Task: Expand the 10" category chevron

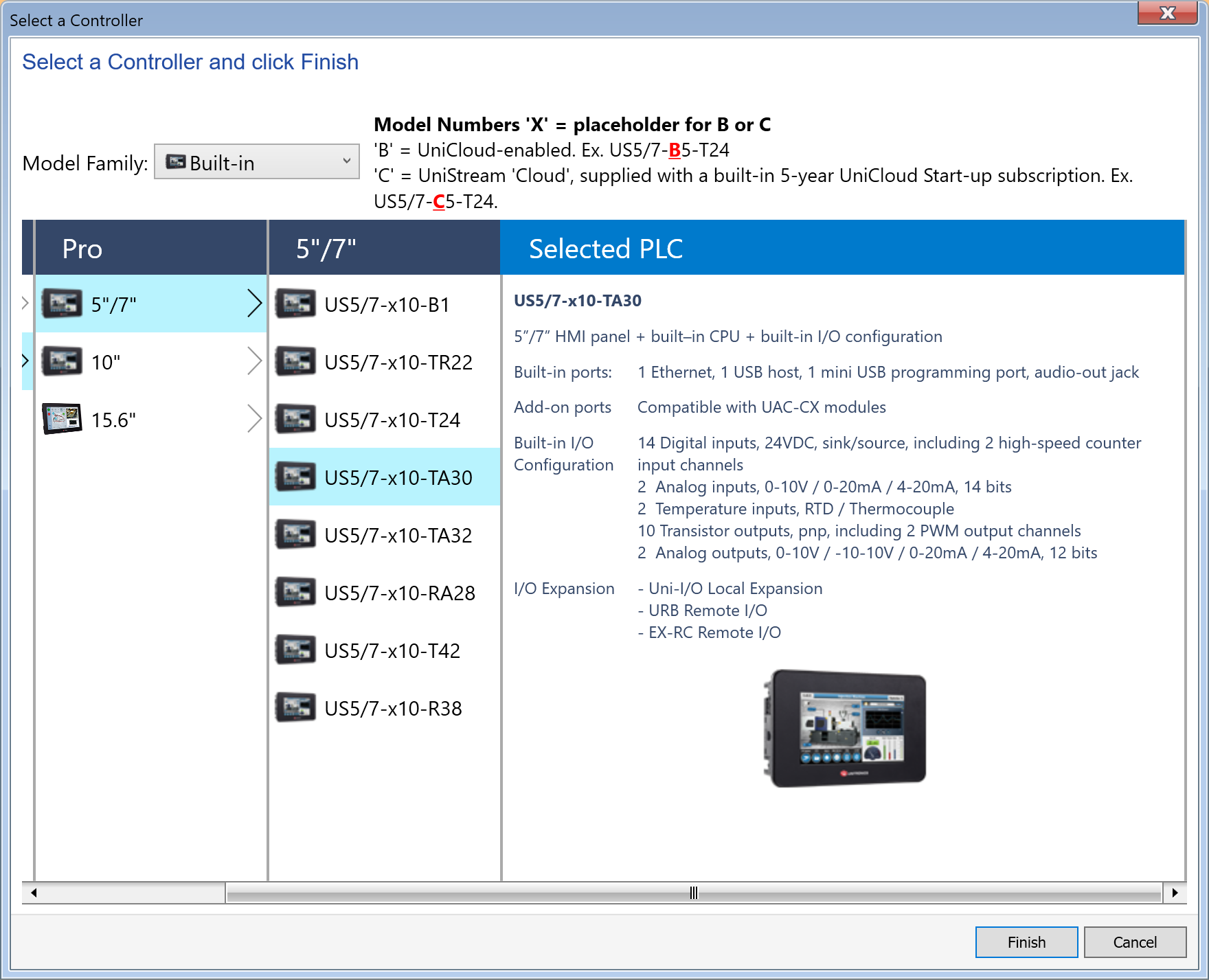Action: click(x=254, y=361)
